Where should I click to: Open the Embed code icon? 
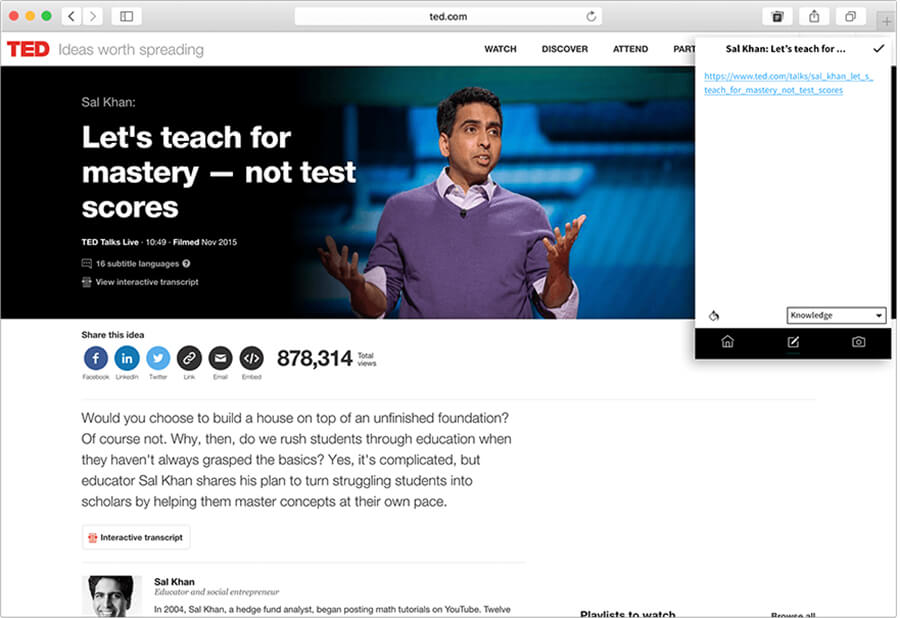251,358
